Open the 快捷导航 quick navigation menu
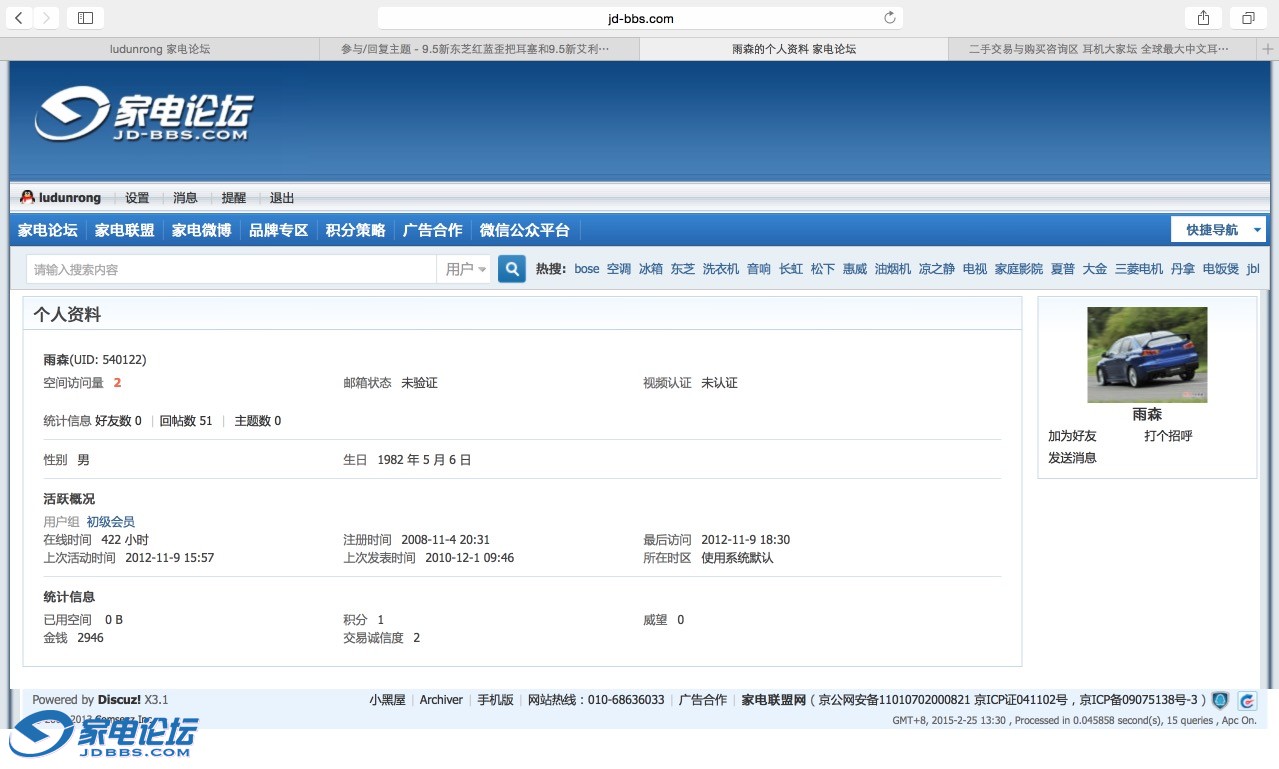This screenshot has width=1279, height=769. (1212, 229)
